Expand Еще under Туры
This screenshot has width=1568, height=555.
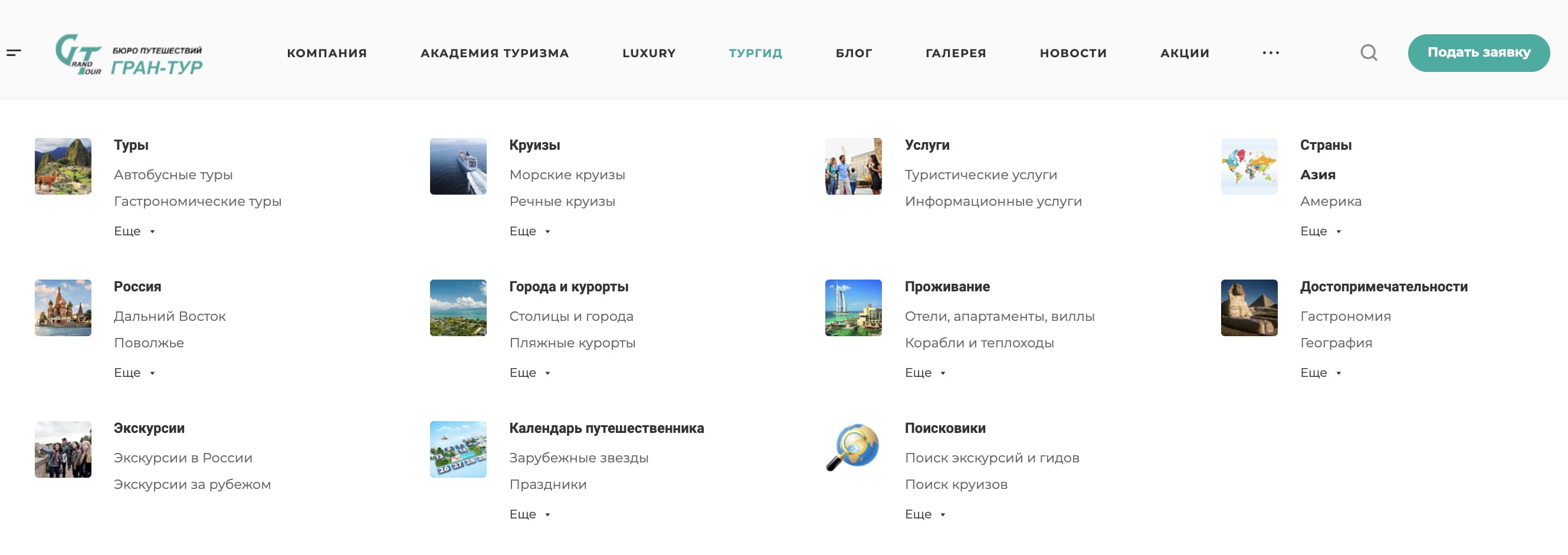(134, 231)
